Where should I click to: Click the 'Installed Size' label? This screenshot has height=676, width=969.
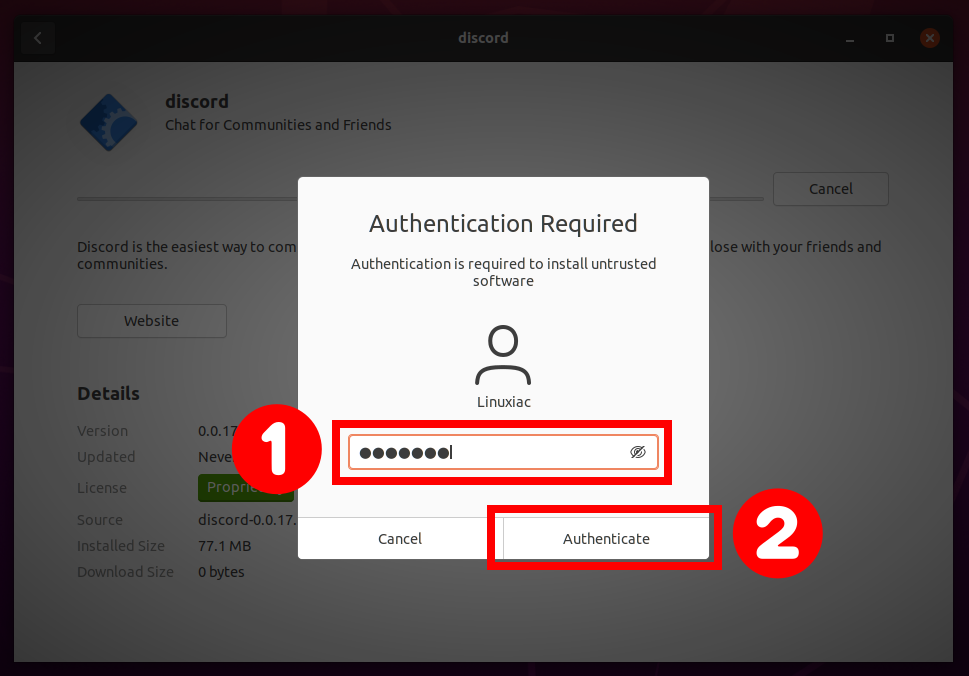pos(121,546)
